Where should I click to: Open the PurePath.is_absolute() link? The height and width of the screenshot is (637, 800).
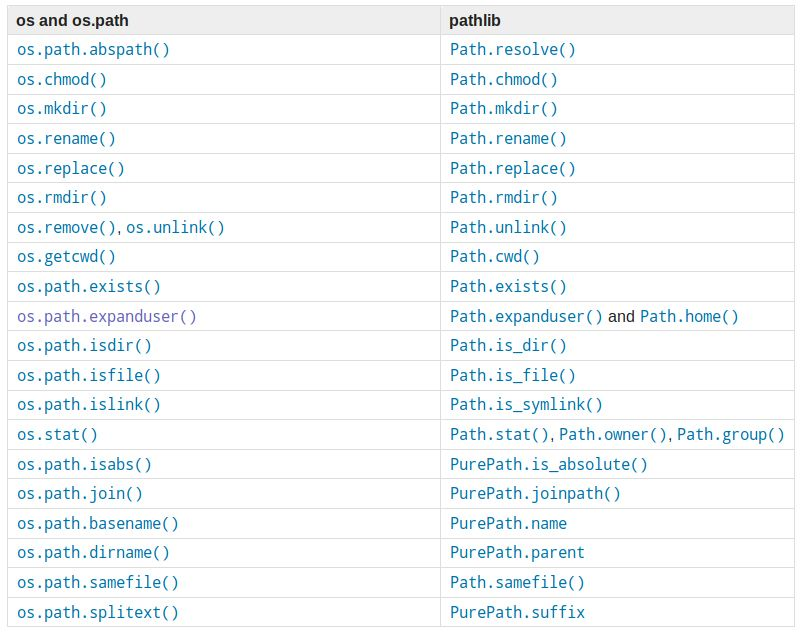coord(544,463)
